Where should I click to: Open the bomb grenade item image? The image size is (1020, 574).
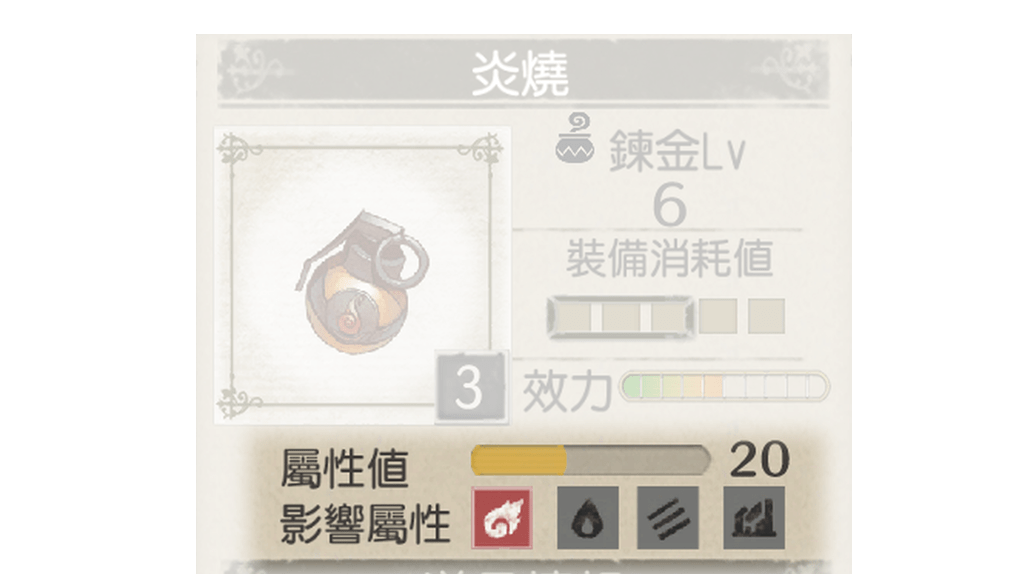tap(362, 282)
